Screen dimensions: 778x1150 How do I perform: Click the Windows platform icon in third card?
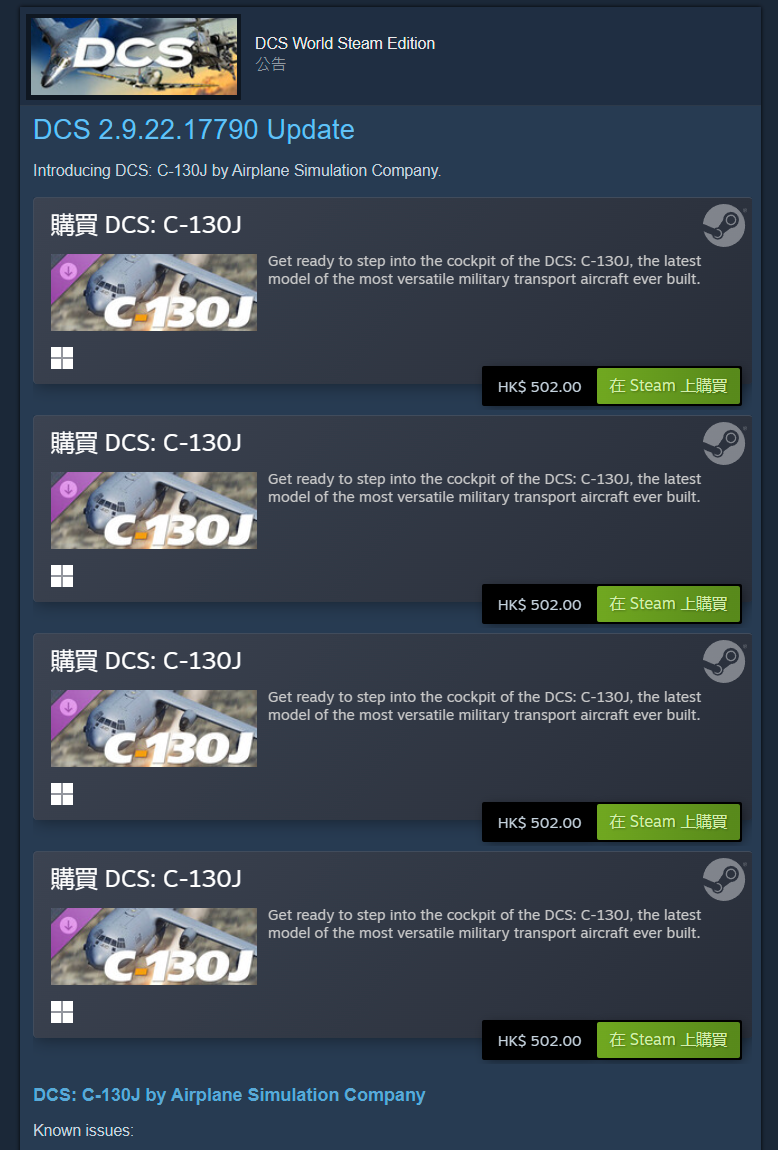point(62,794)
